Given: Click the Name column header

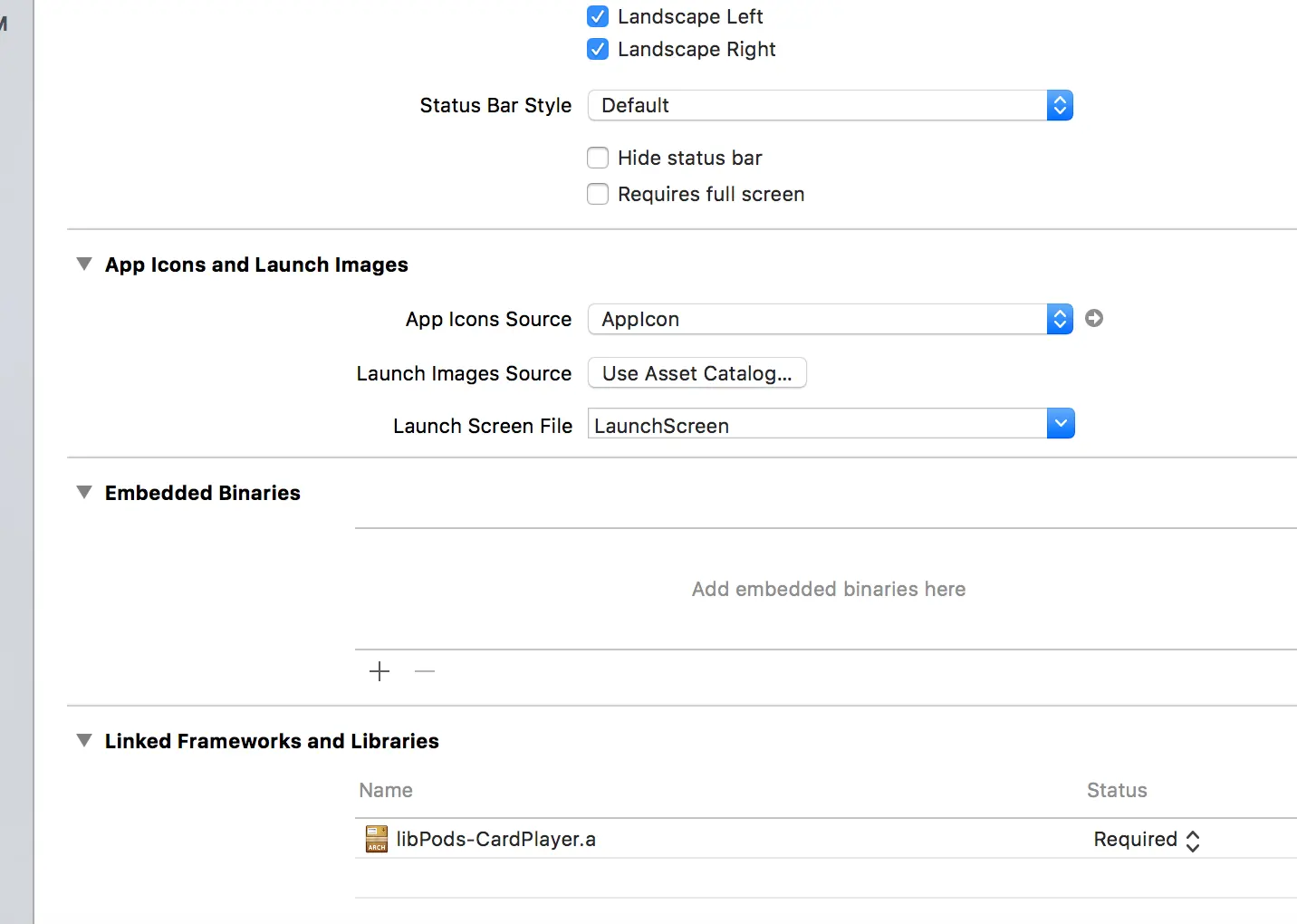Looking at the screenshot, I should pos(386,790).
